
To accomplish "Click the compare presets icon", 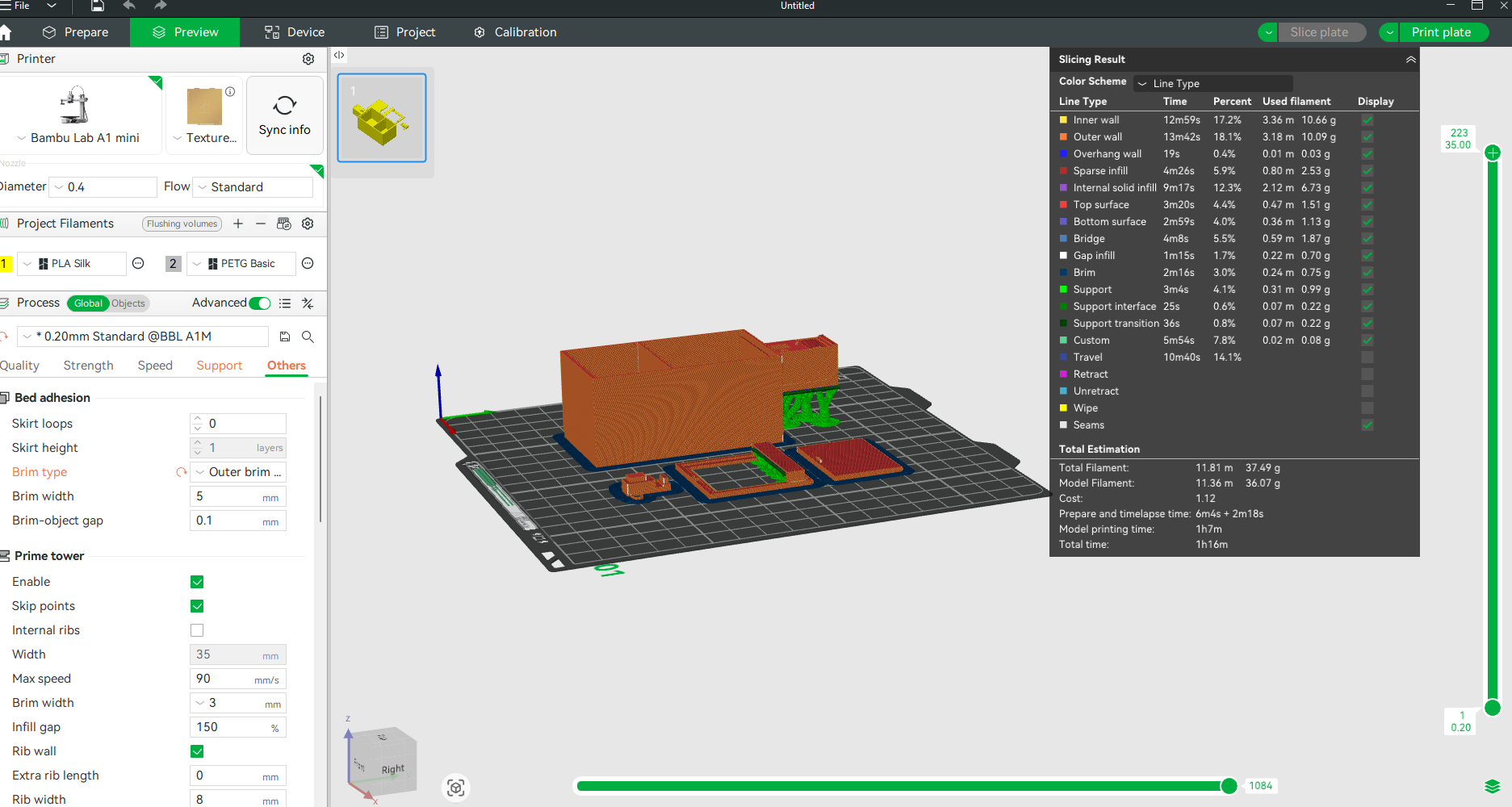I will (x=308, y=303).
